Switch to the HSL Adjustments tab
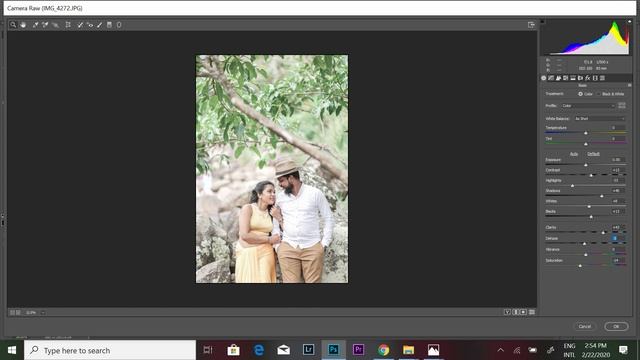 point(566,78)
